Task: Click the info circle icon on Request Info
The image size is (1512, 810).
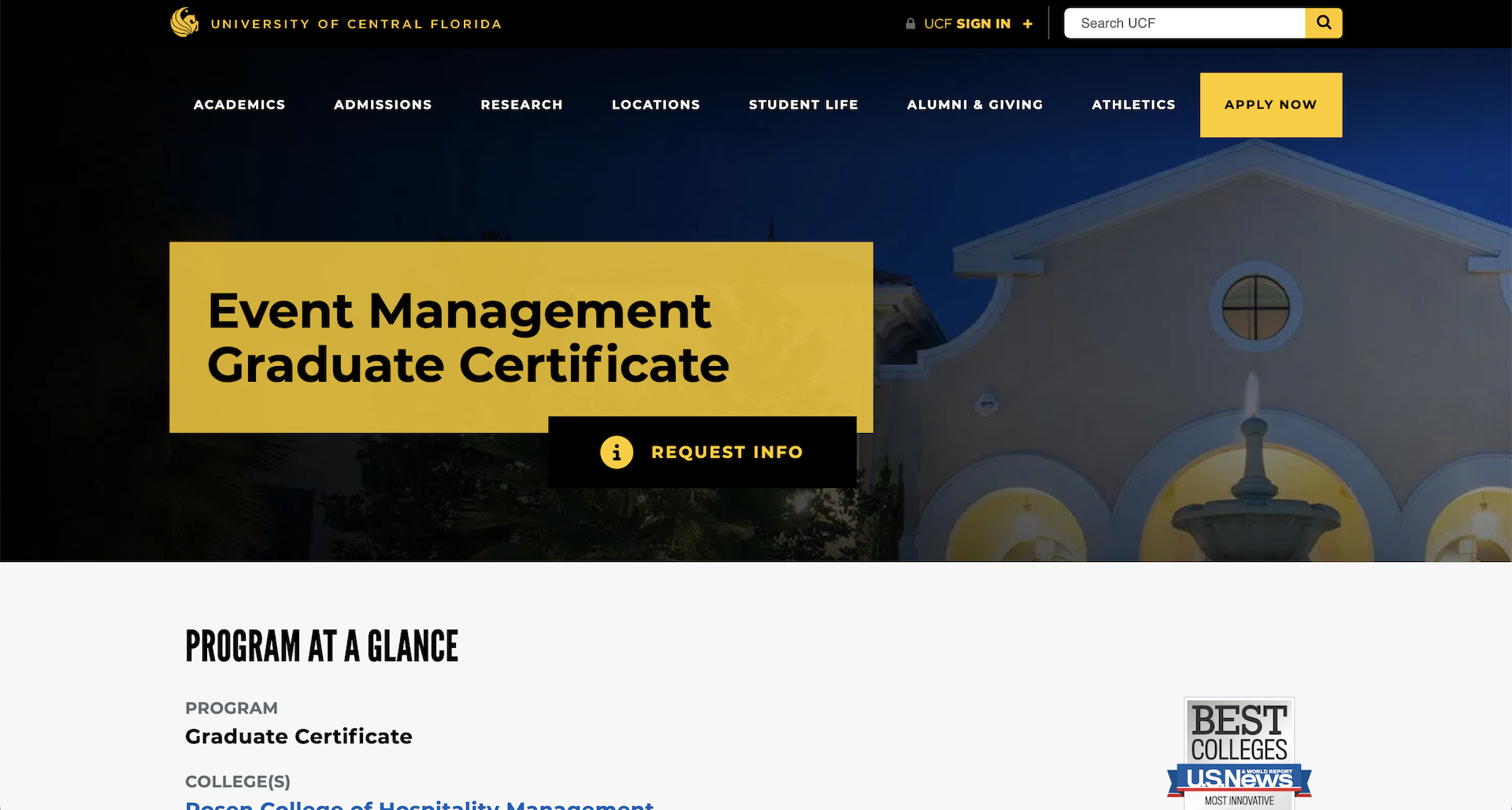Action: coord(617,453)
